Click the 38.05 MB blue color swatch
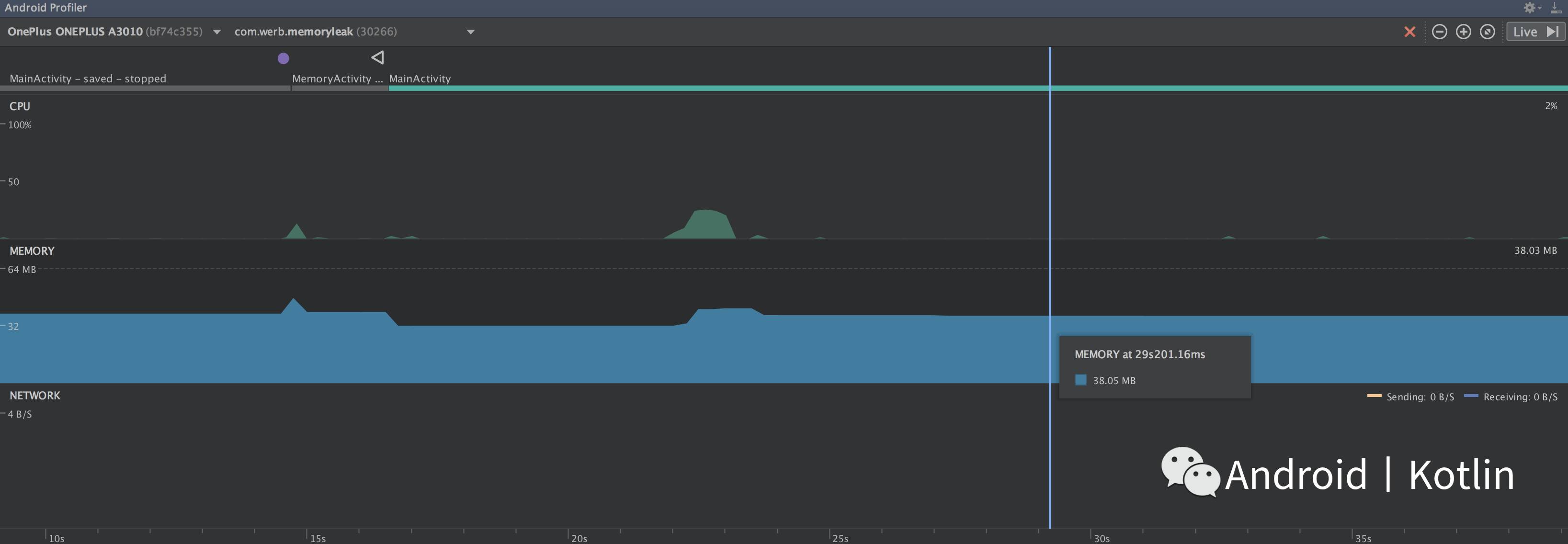The width and height of the screenshot is (1568, 544). click(x=1080, y=380)
